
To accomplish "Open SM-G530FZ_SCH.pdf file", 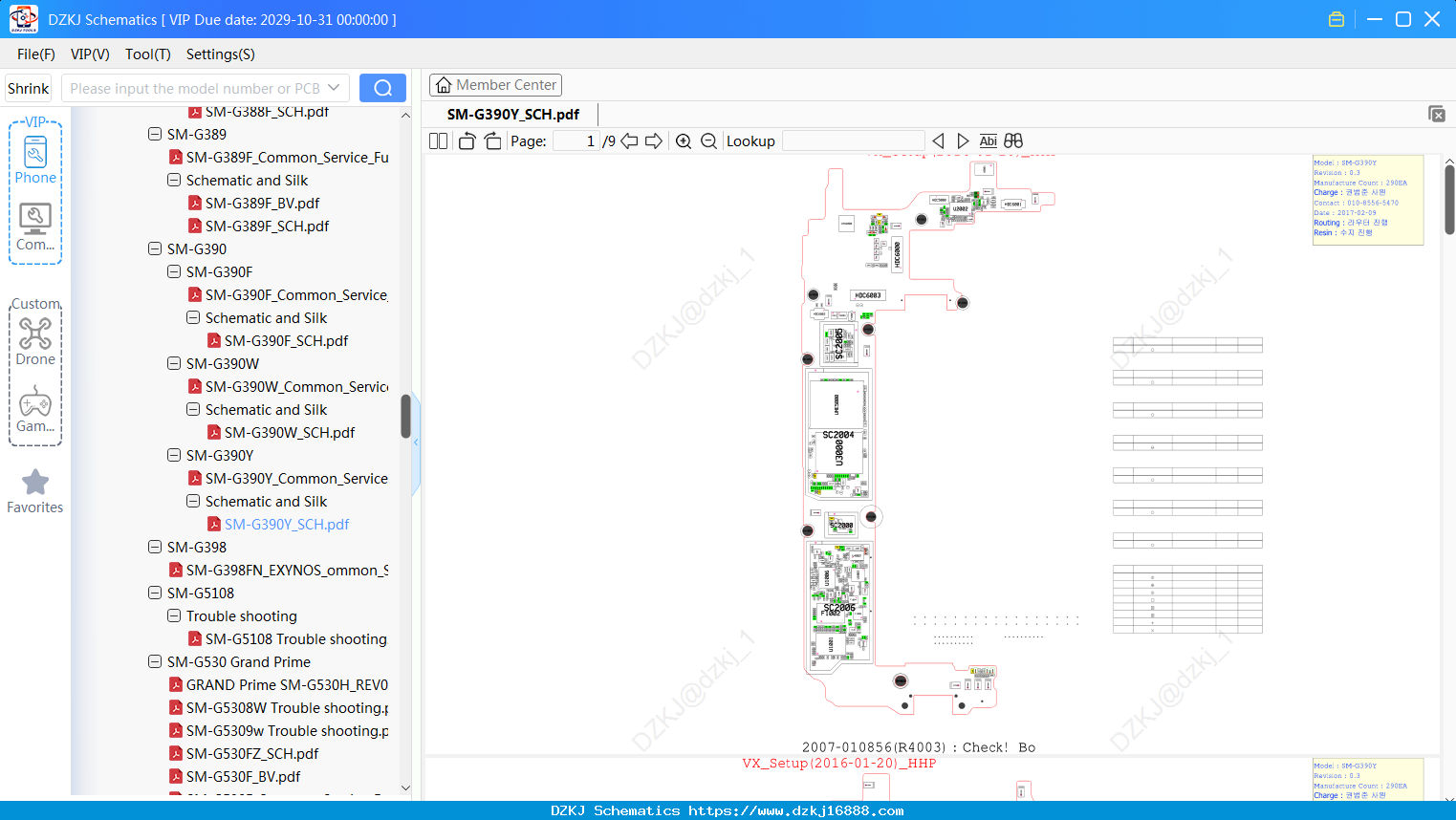I will (244, 753).
